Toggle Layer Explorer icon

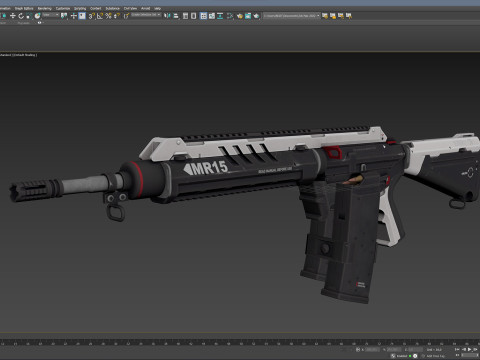[193, 16]
